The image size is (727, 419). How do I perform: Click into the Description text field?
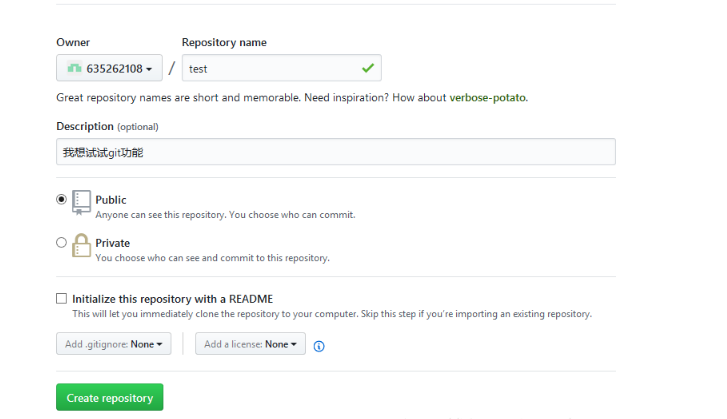(x=336, y=152)
